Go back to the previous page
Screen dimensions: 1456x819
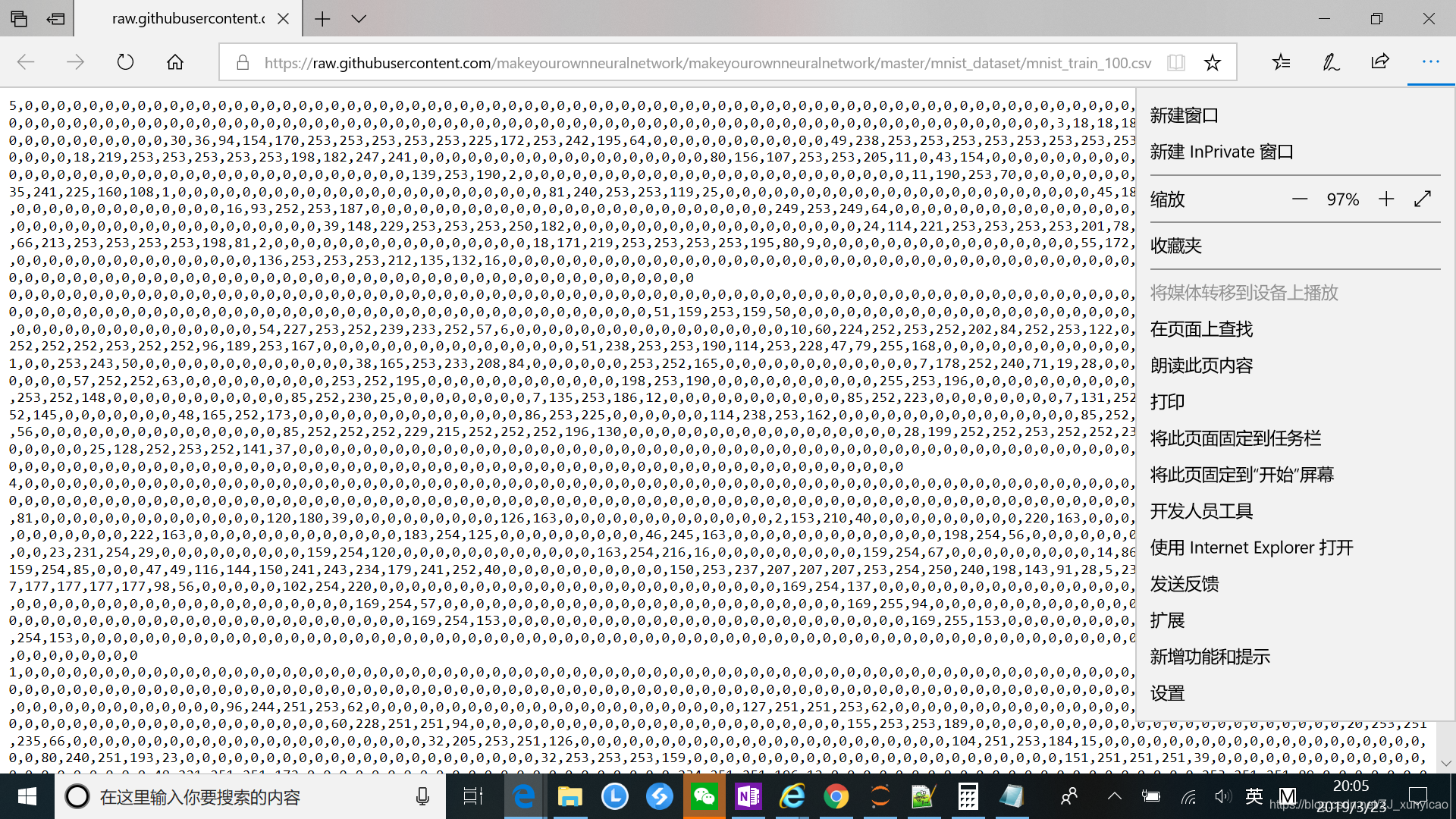point(26,62)
